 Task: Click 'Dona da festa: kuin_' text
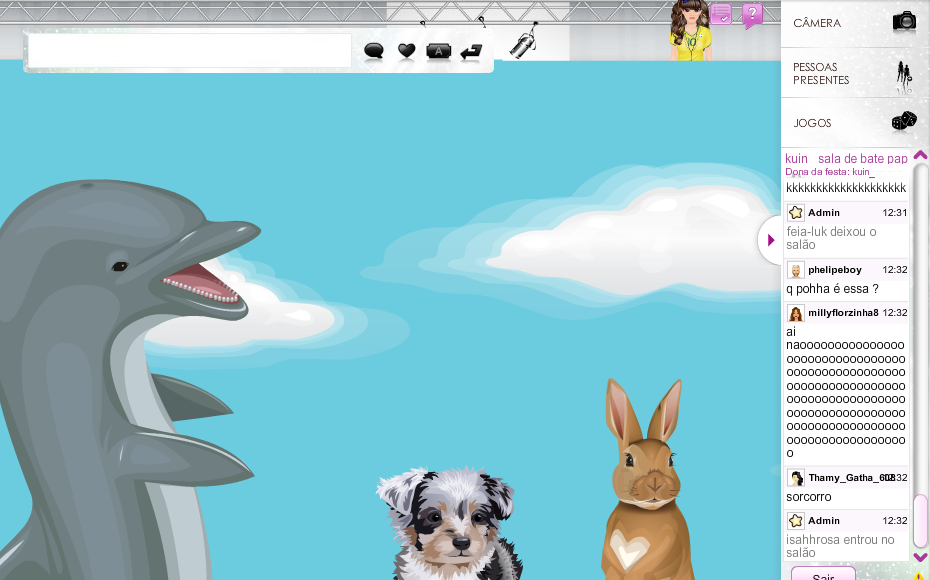[830, 172]
